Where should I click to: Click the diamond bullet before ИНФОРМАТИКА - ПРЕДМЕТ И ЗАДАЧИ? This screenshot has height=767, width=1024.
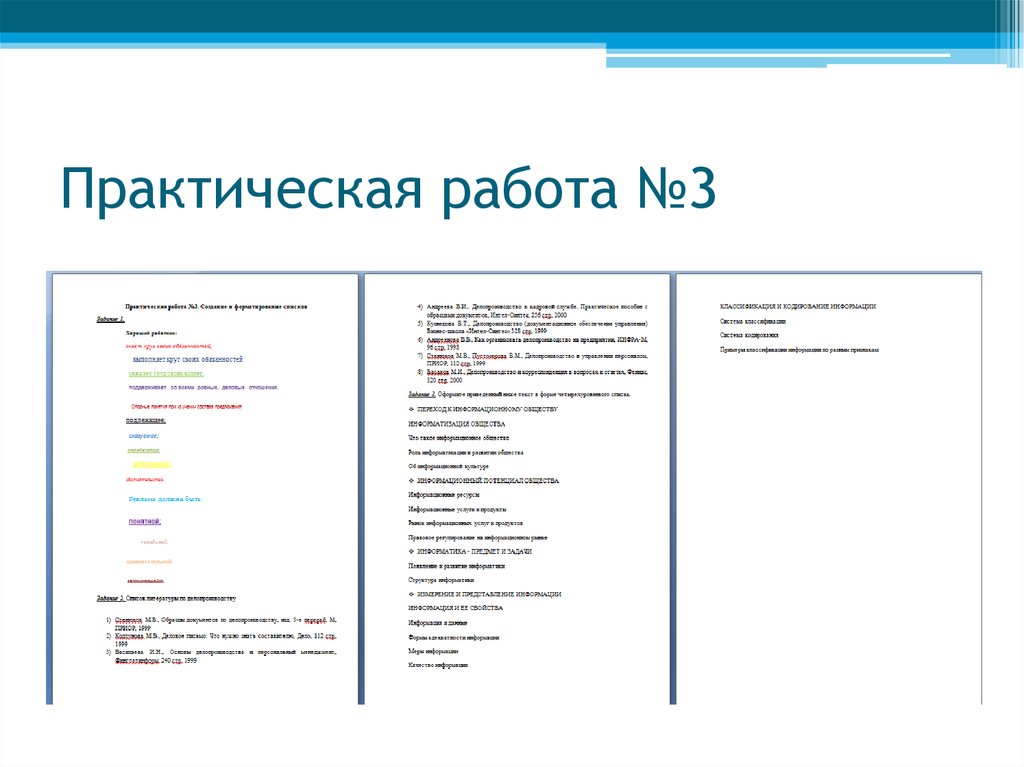point(409,552)
